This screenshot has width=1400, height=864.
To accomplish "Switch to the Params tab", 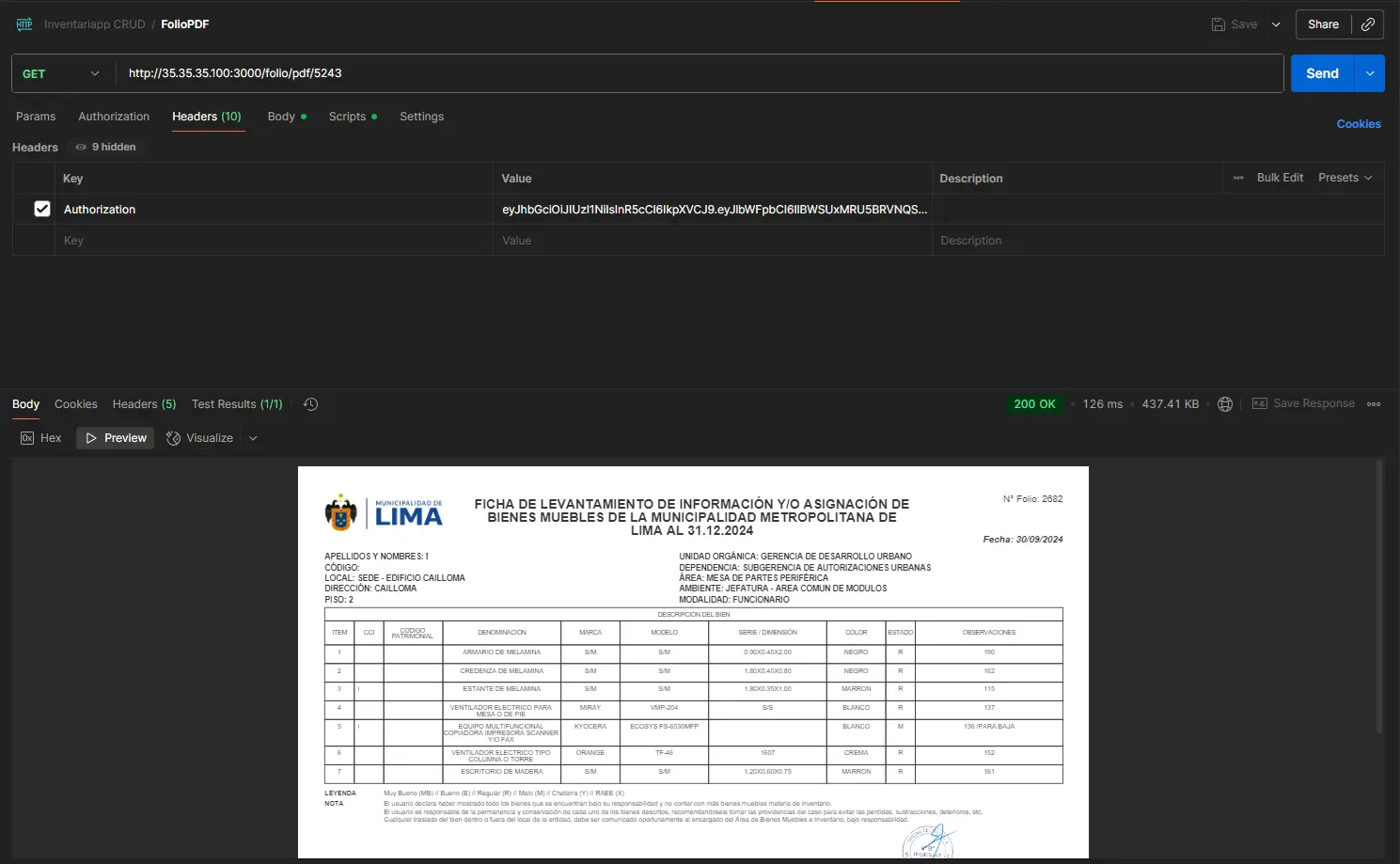I will (36, 117).
